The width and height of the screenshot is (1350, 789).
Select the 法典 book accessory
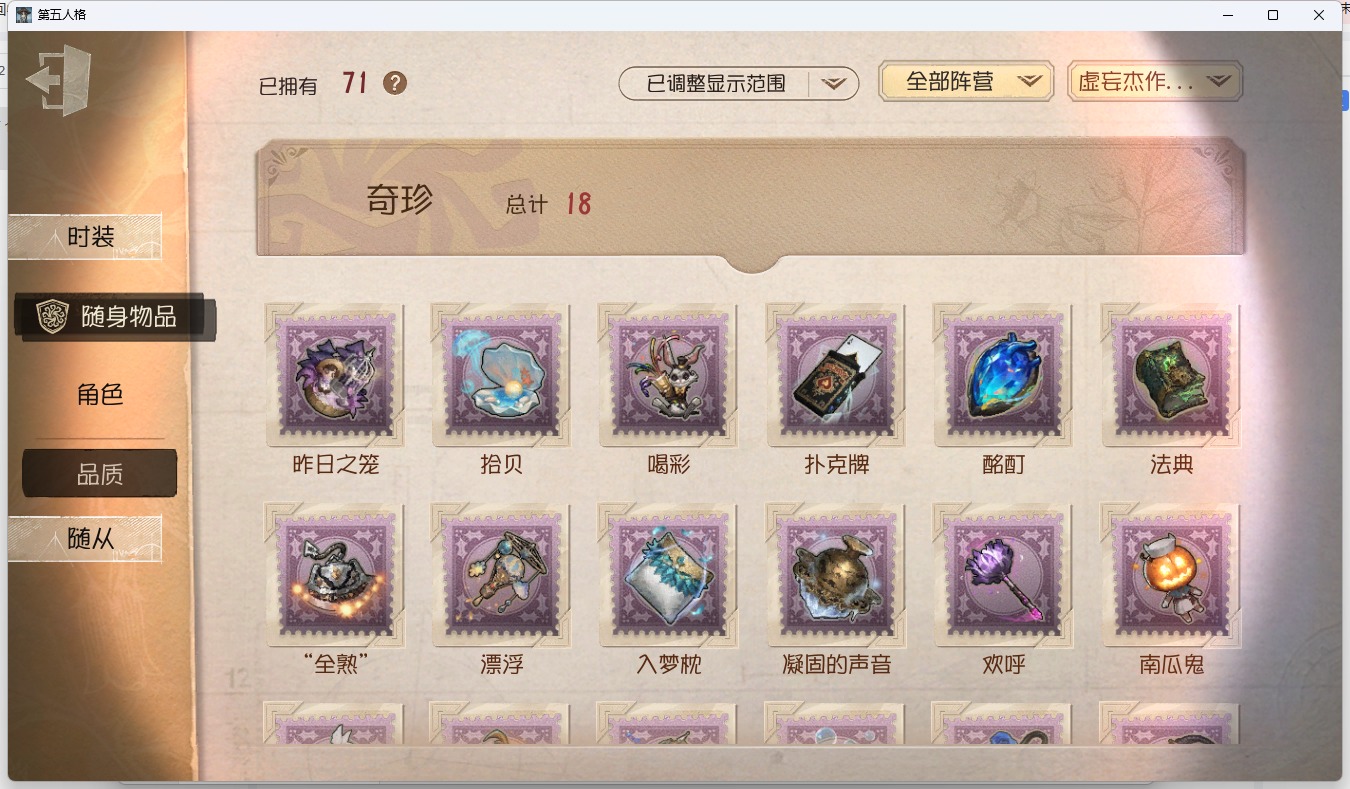1171,375
